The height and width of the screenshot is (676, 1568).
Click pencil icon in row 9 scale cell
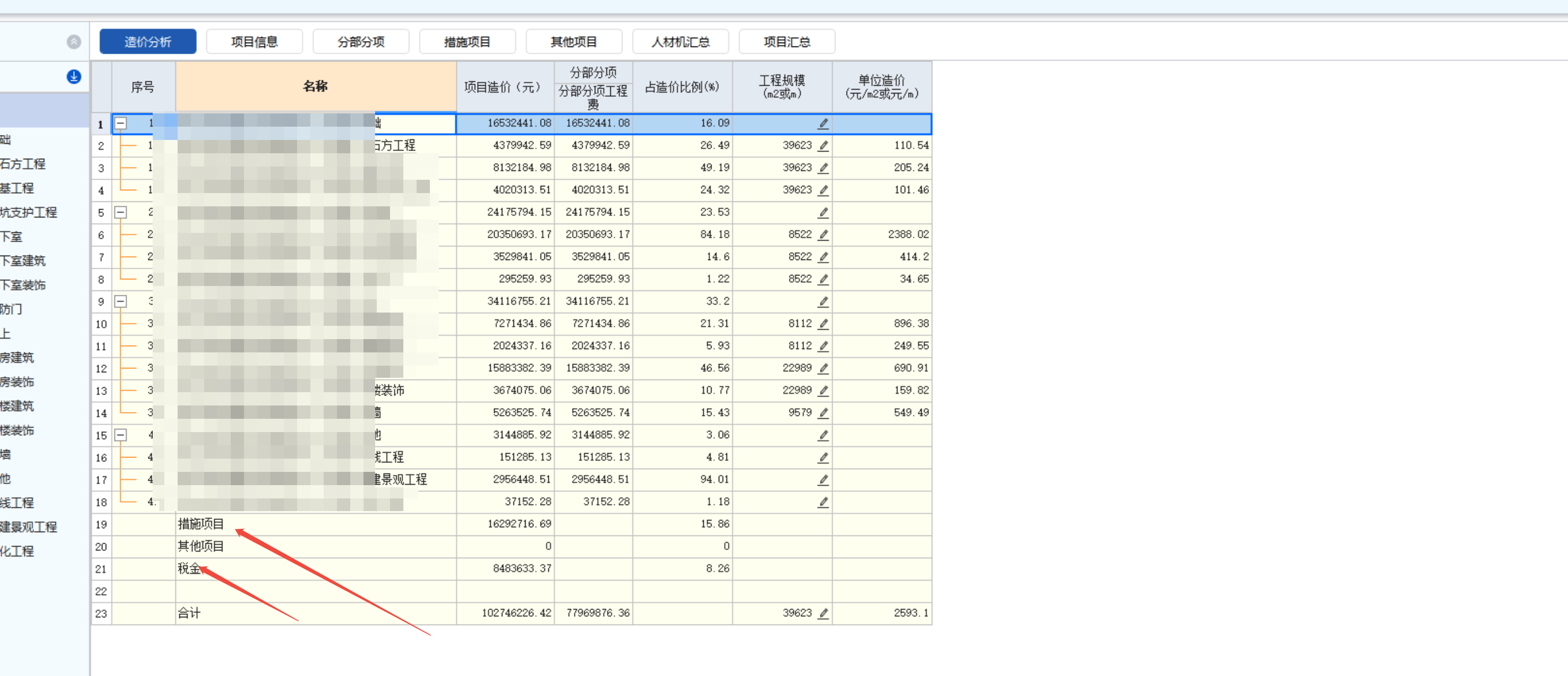coord(823,302)
